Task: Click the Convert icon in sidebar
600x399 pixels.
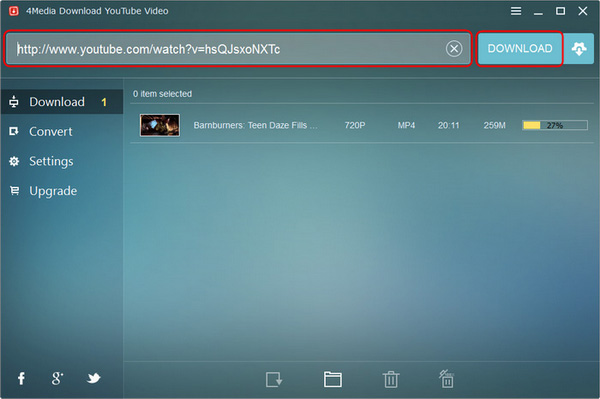Action: point(14,131)
